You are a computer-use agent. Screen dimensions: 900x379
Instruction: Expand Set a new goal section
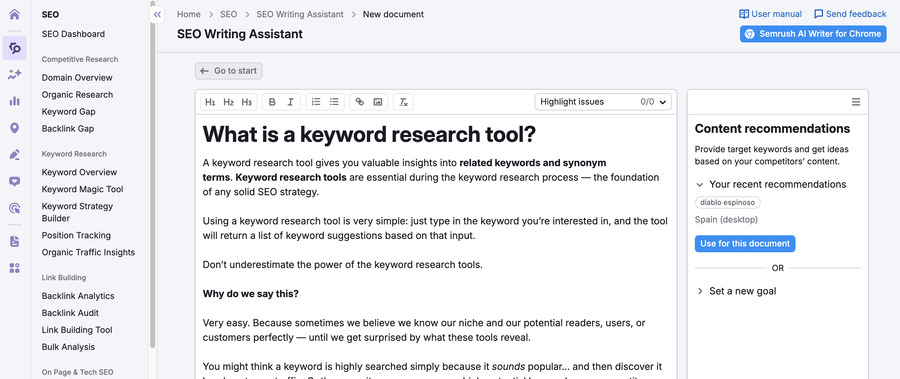click(x=699, y=291)
